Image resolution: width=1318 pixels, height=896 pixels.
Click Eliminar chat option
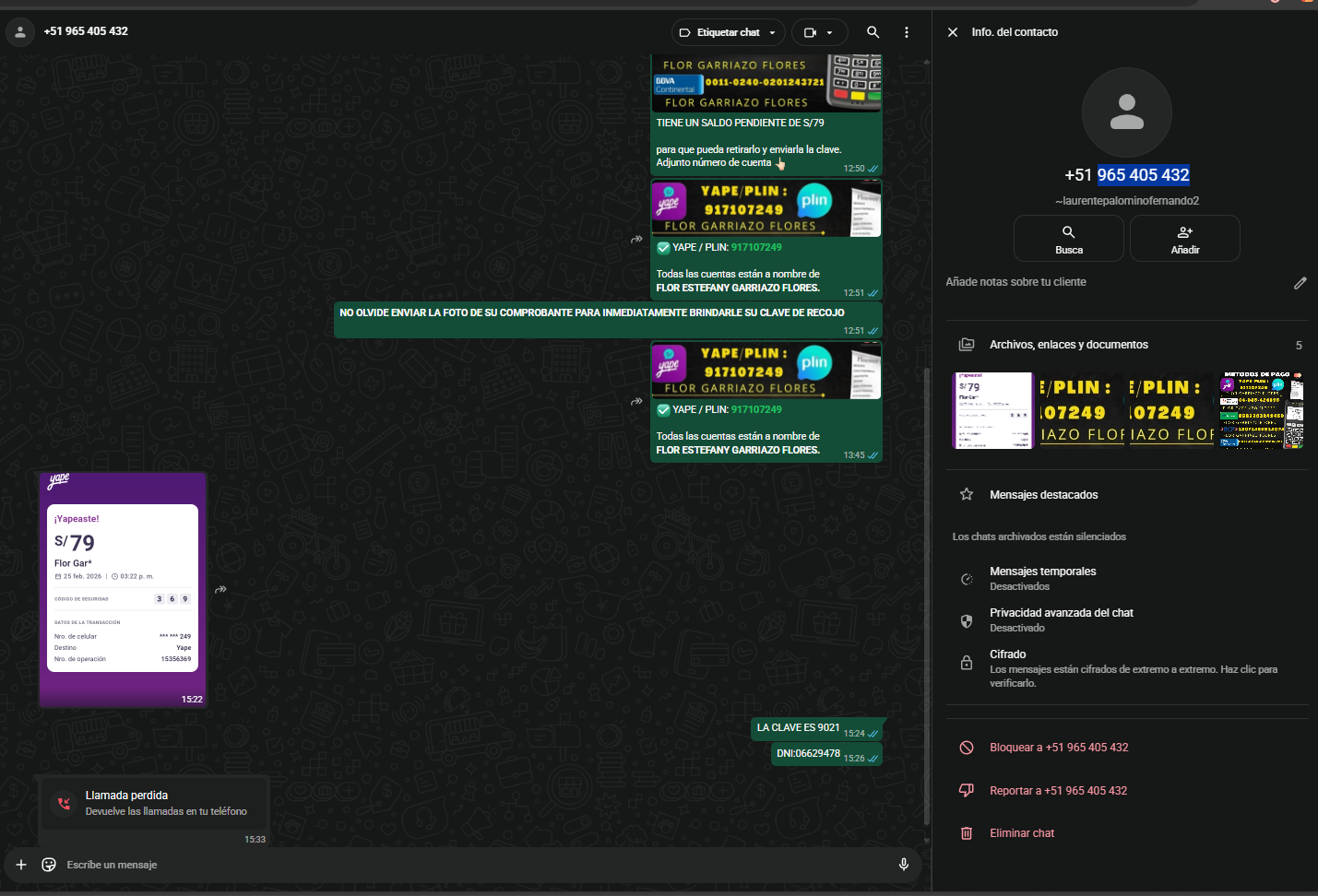pos(1021,833)
